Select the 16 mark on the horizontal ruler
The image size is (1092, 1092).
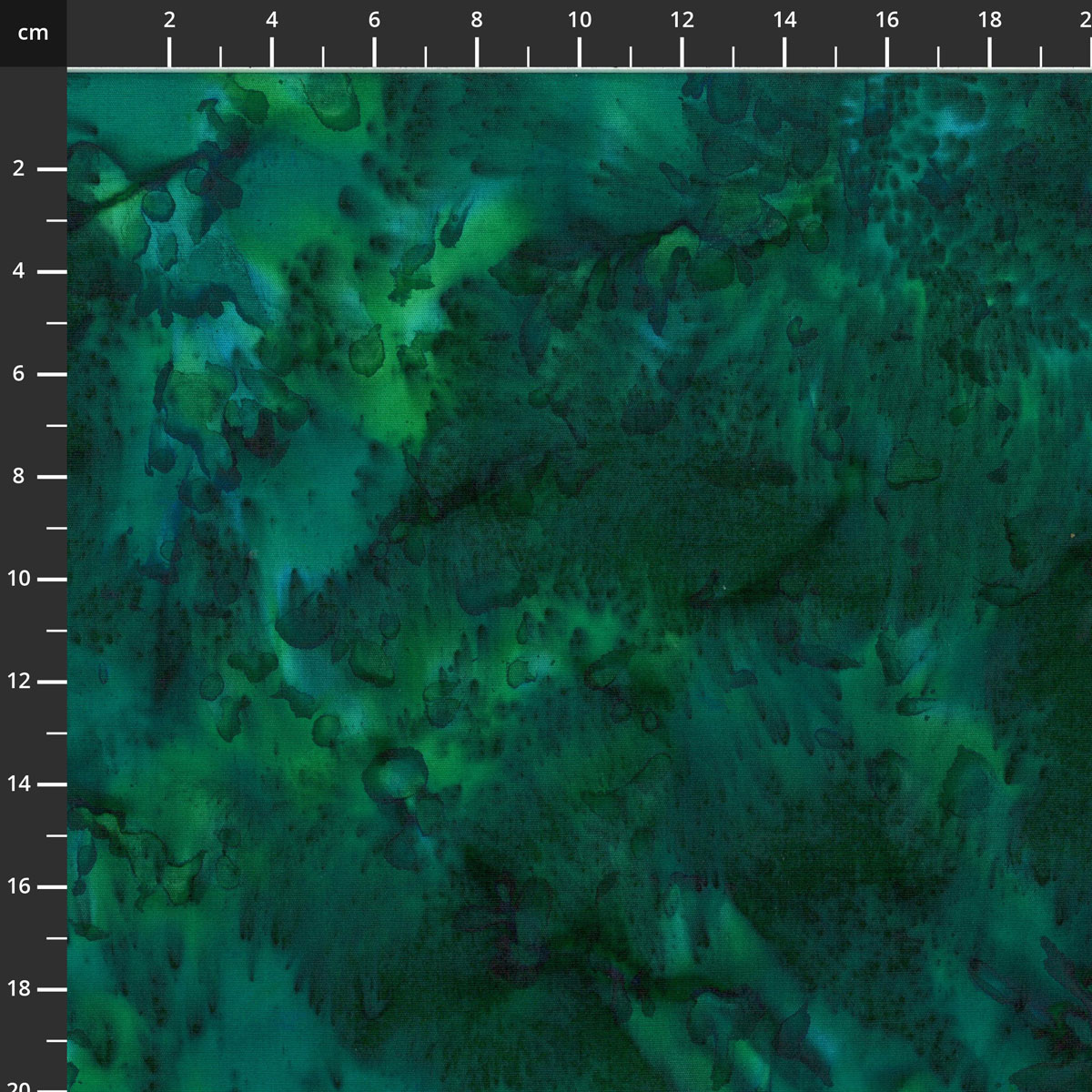[887, 21]
